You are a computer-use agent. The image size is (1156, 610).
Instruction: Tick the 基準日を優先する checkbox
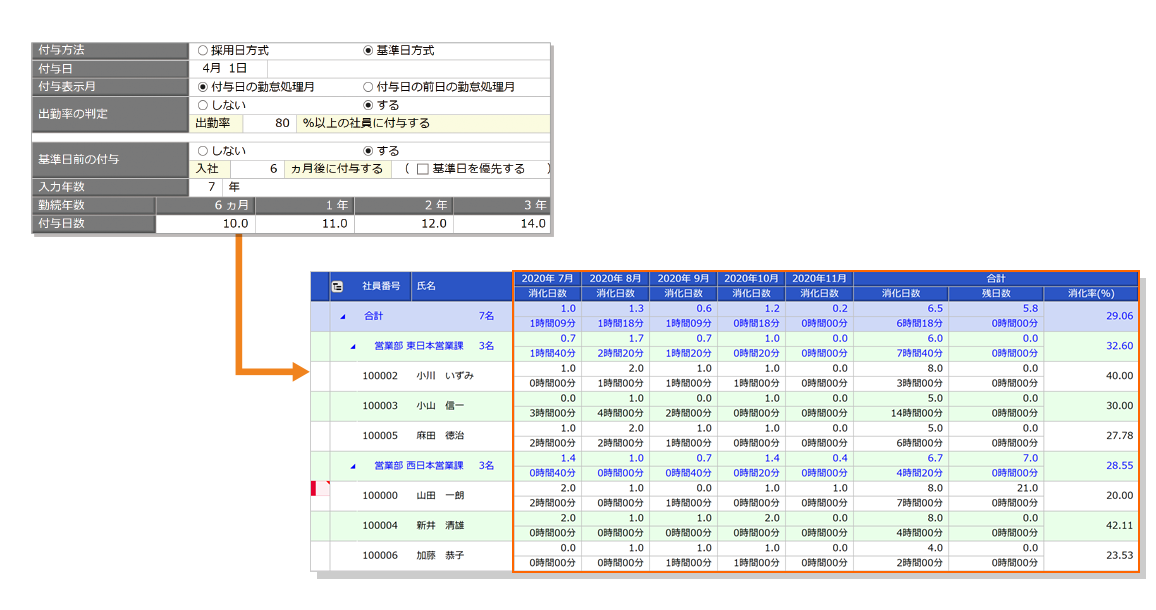[x=422, y=169]
